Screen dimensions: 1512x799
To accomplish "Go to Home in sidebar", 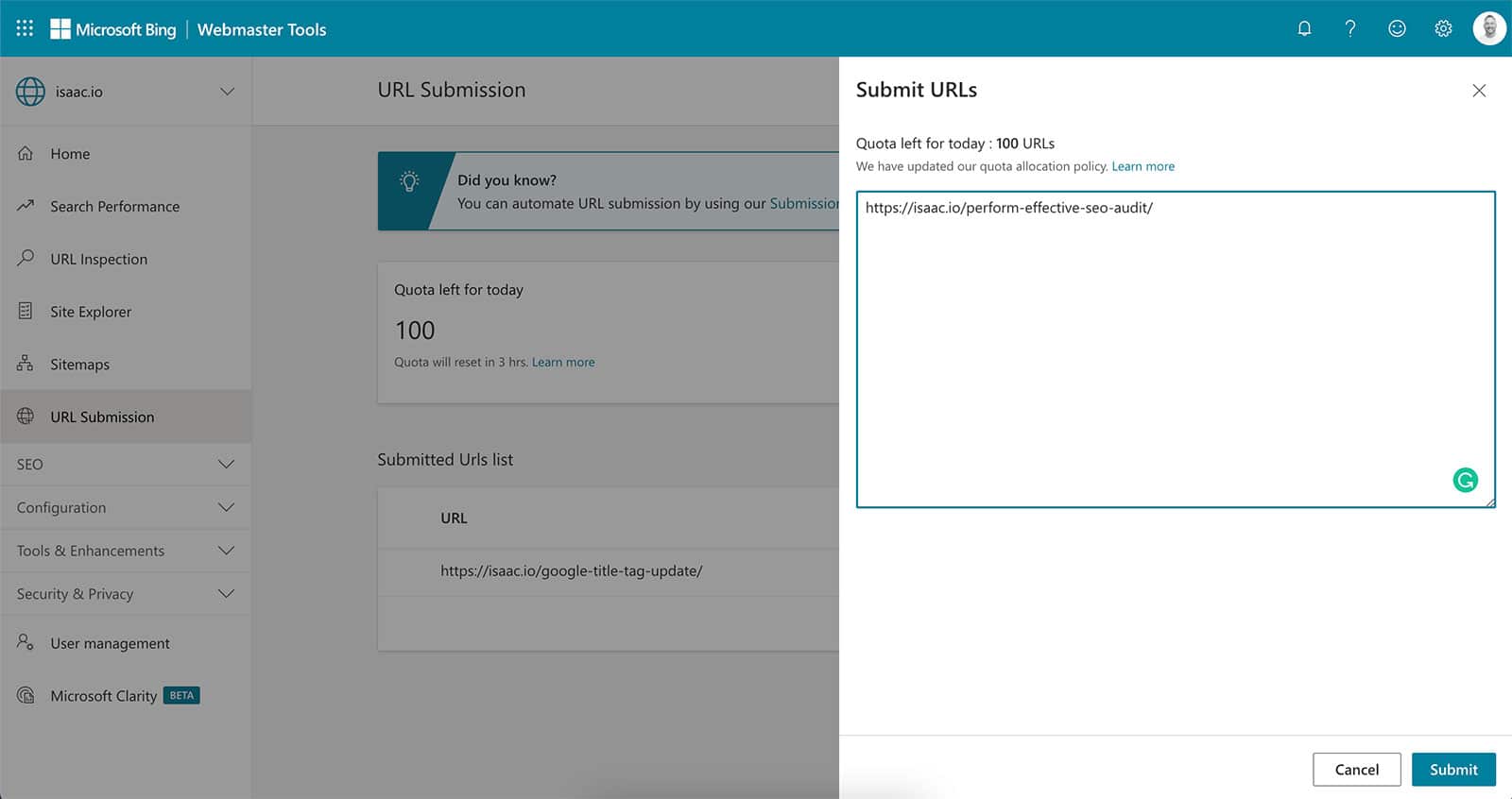I will point(126,154).
